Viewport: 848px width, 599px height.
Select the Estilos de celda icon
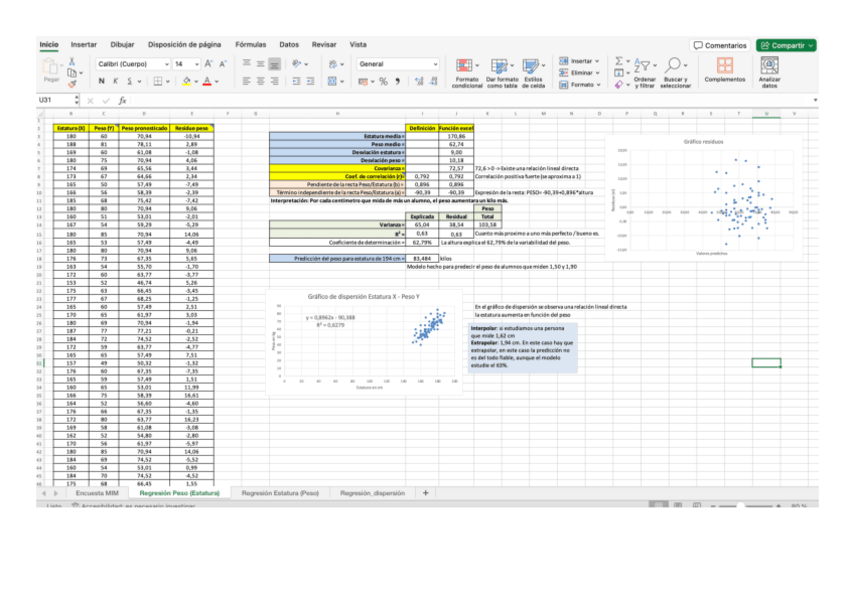point(531,66)
